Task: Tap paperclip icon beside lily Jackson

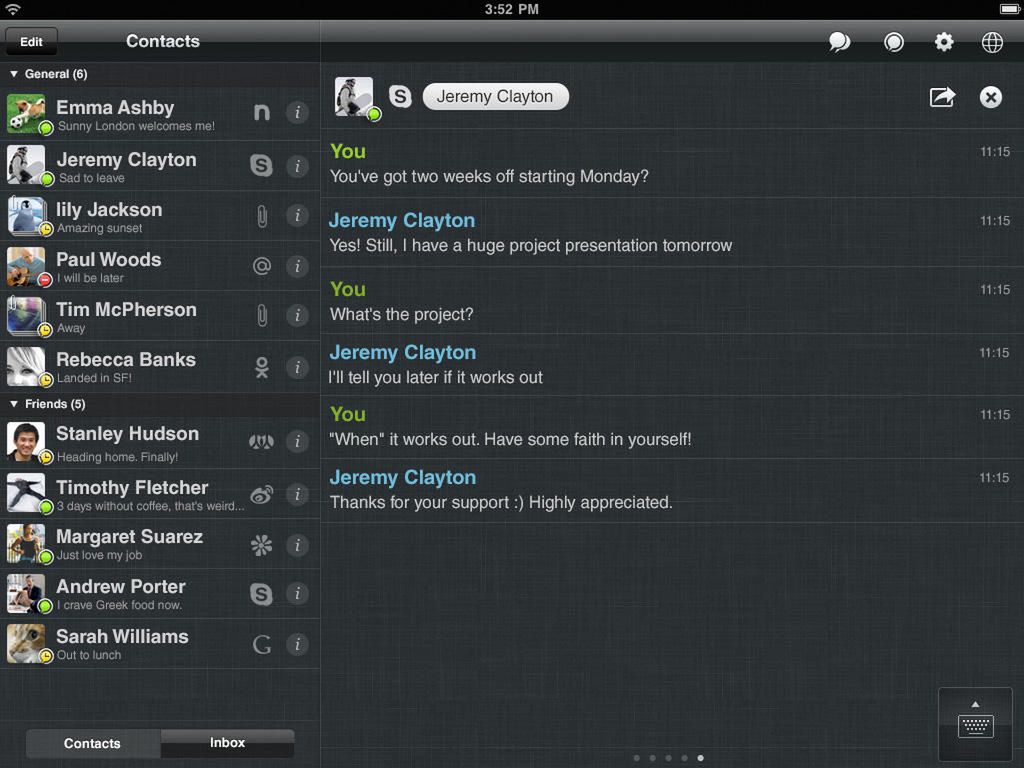Action: (x=262, y=216)
